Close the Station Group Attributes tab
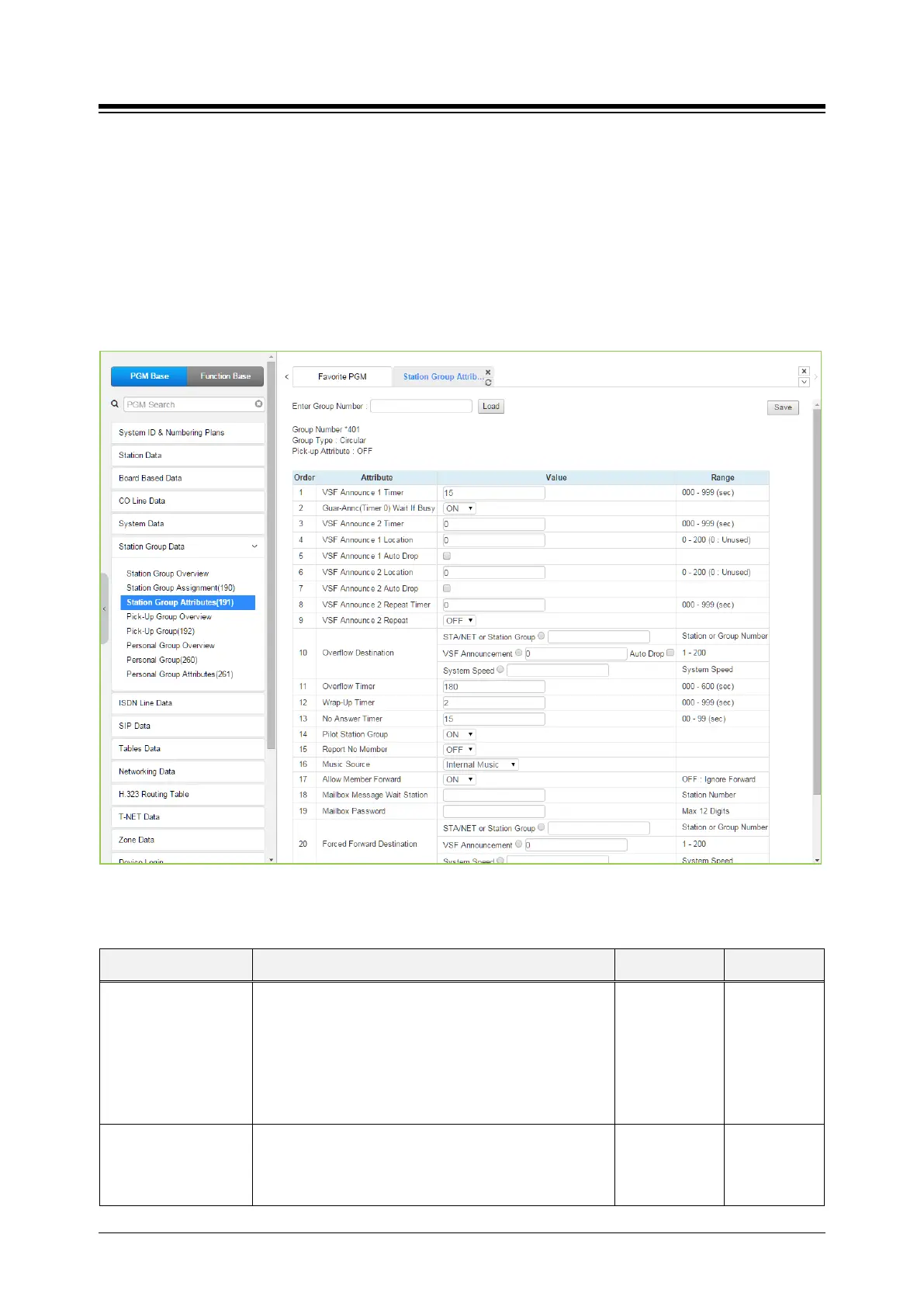The width and height of the screenshot is (924, 1307). click(x=488, y=373)
